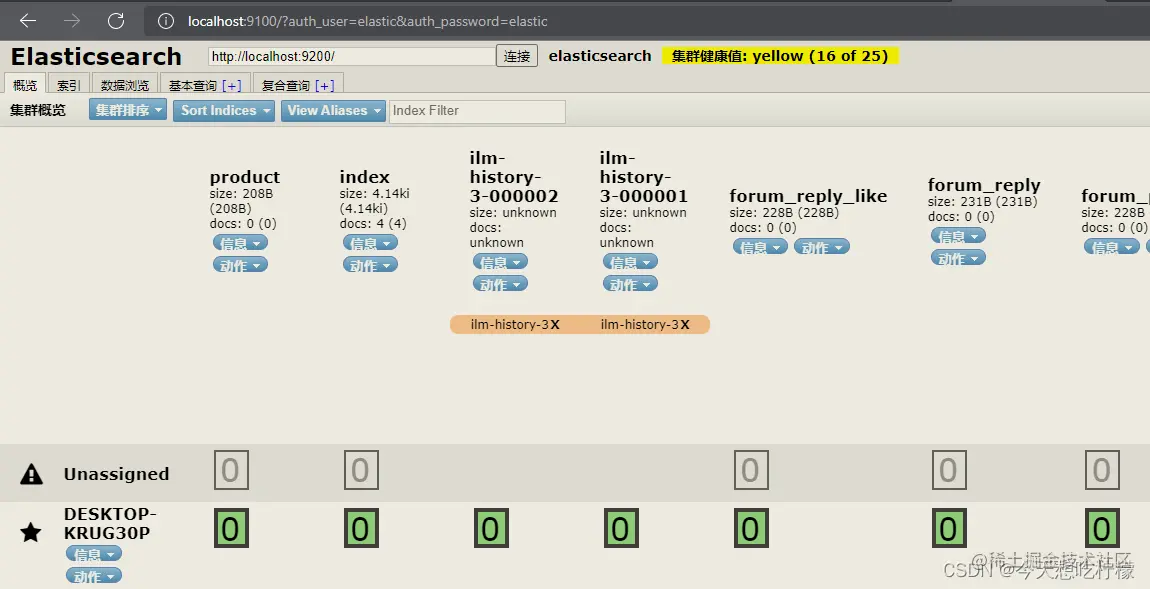
Task: Open 信息 menu for DESKTOP-KRUG30P node
Action: (x=93, y=554)
